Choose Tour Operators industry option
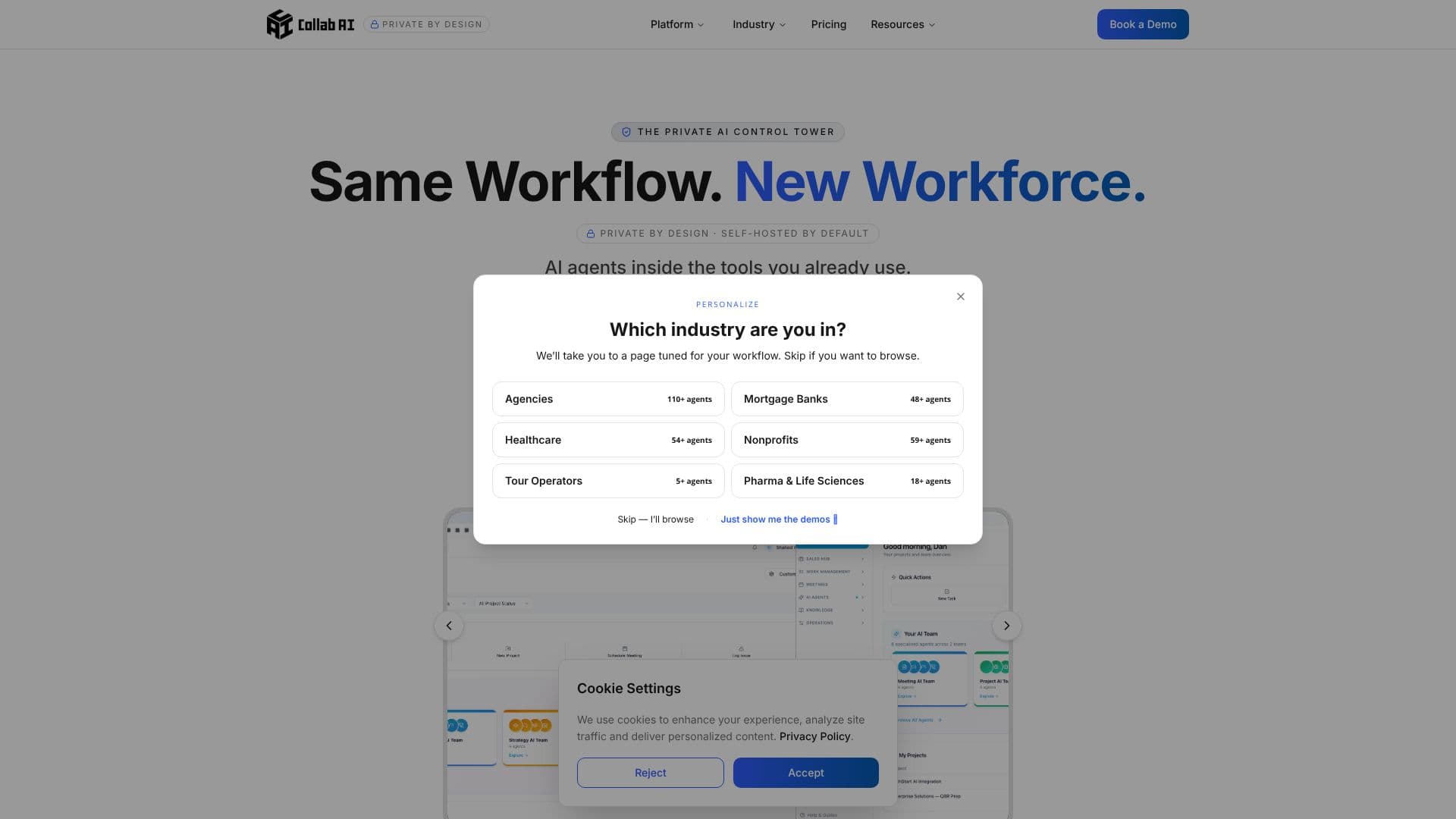The image size is (1456, 819). point(608,481)
